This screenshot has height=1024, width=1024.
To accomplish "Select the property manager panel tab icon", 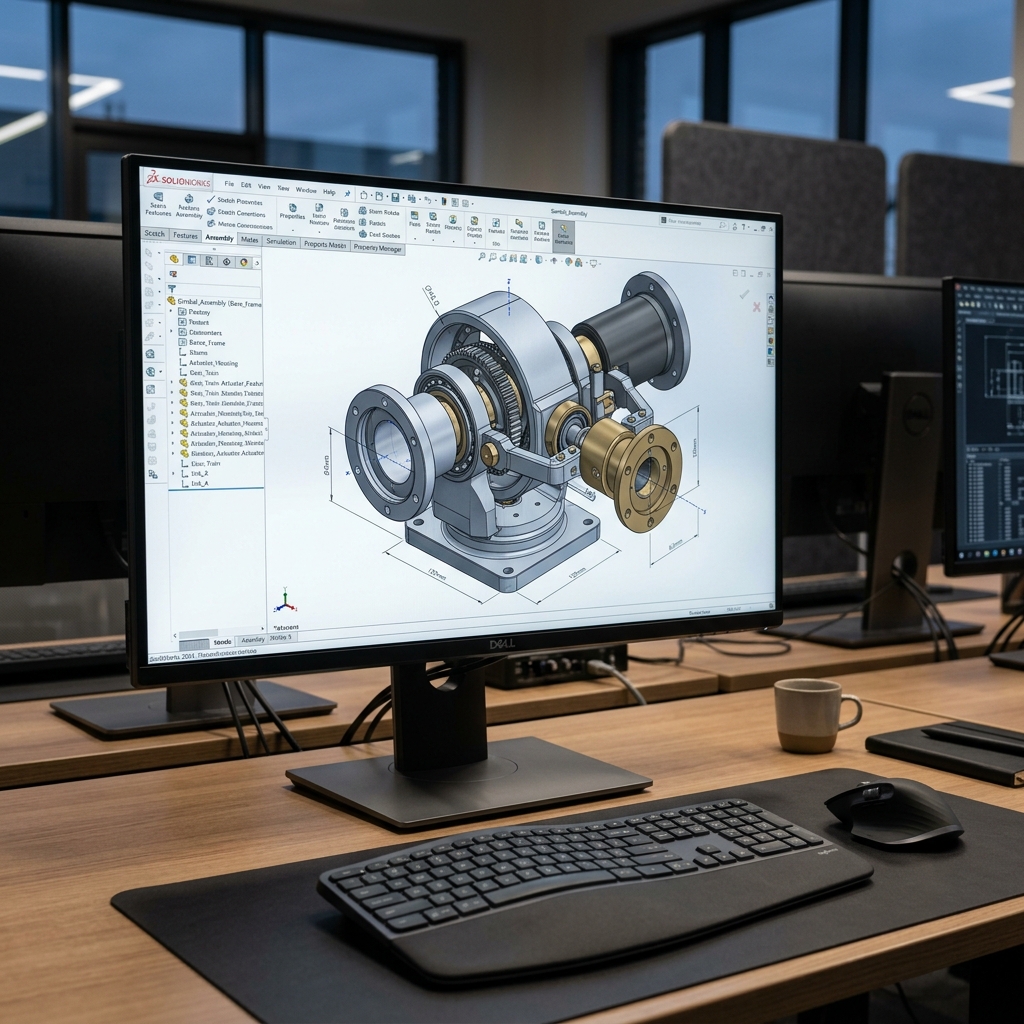I will point(192,260).
